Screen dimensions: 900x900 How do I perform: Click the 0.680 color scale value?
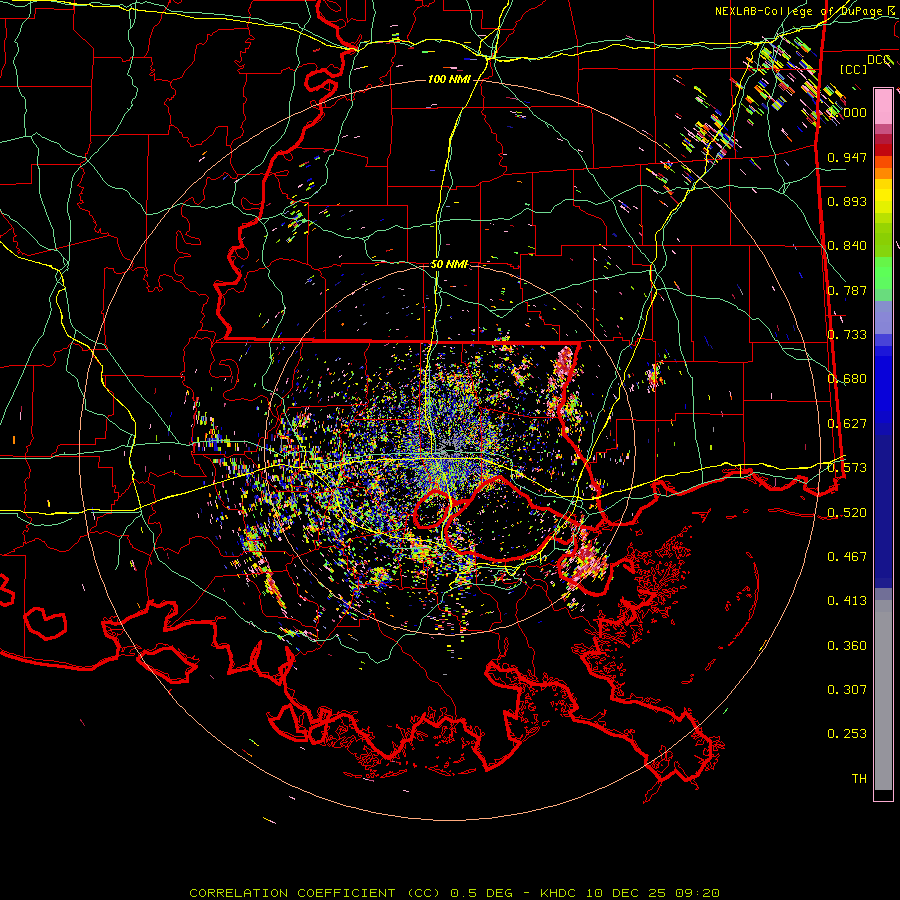(847, 379)
